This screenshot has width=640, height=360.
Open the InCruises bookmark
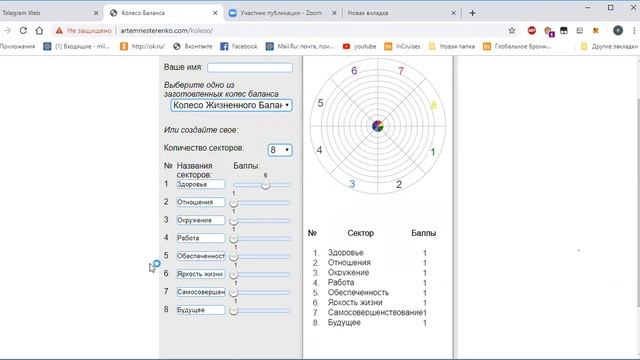(402, 47)
